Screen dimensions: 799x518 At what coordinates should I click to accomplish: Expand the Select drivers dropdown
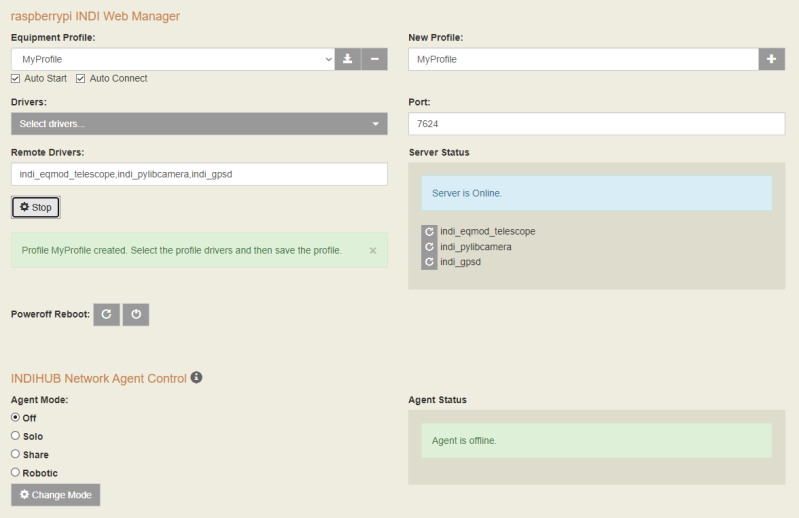(x=199, y=124)
